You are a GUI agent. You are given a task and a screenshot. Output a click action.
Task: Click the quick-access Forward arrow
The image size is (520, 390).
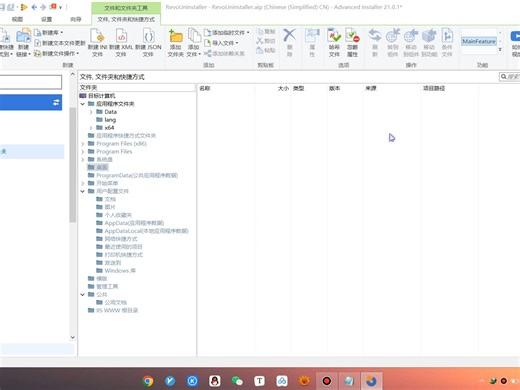tap(43, 7)
